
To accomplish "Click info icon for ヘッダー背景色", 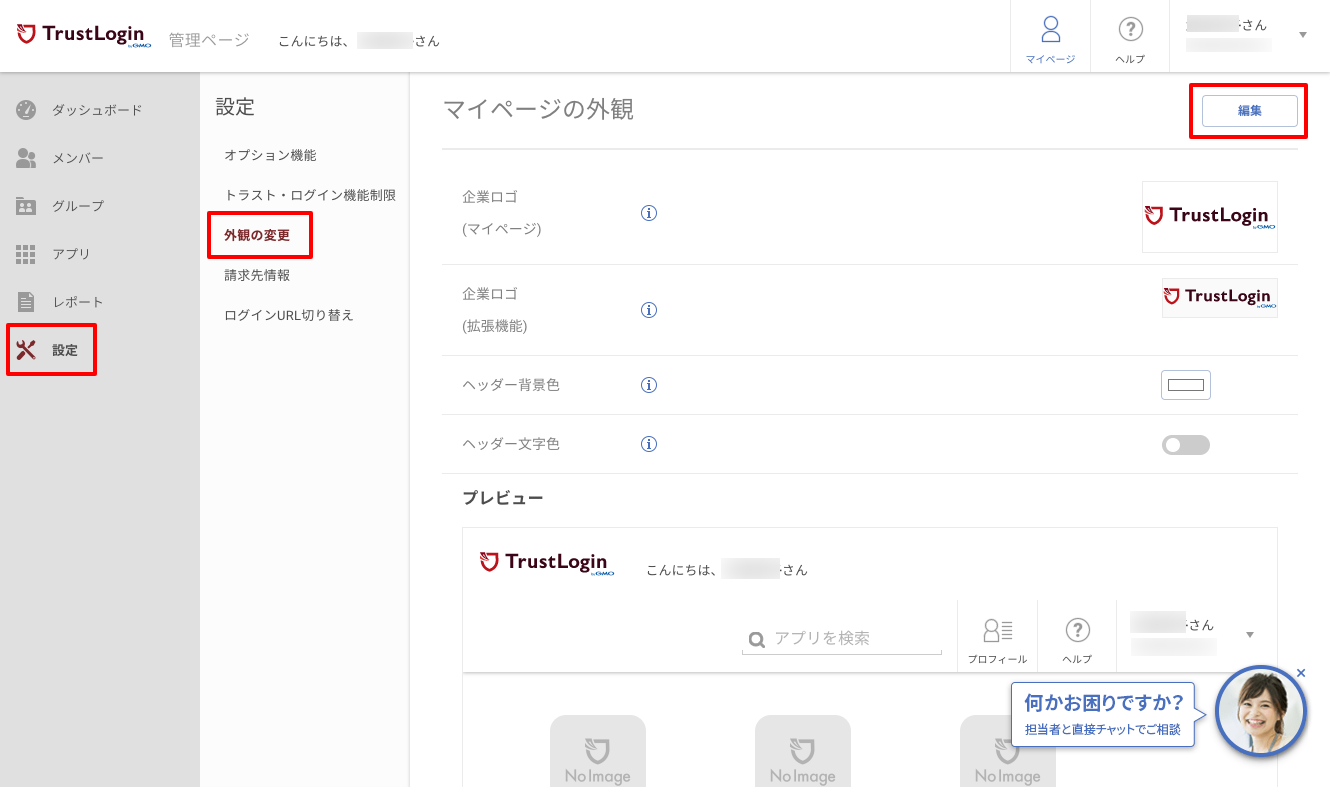I will (x=649, y=385).
